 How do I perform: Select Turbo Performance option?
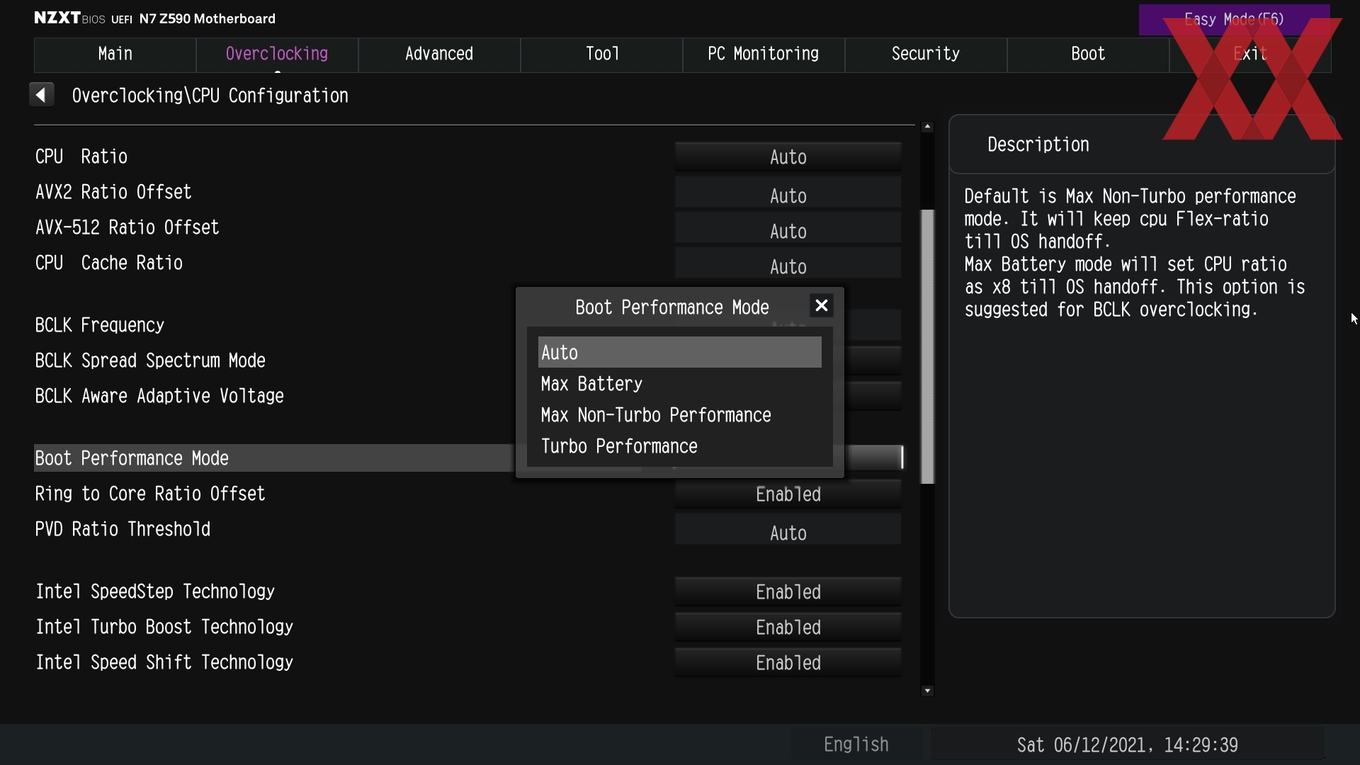(680, 446)
